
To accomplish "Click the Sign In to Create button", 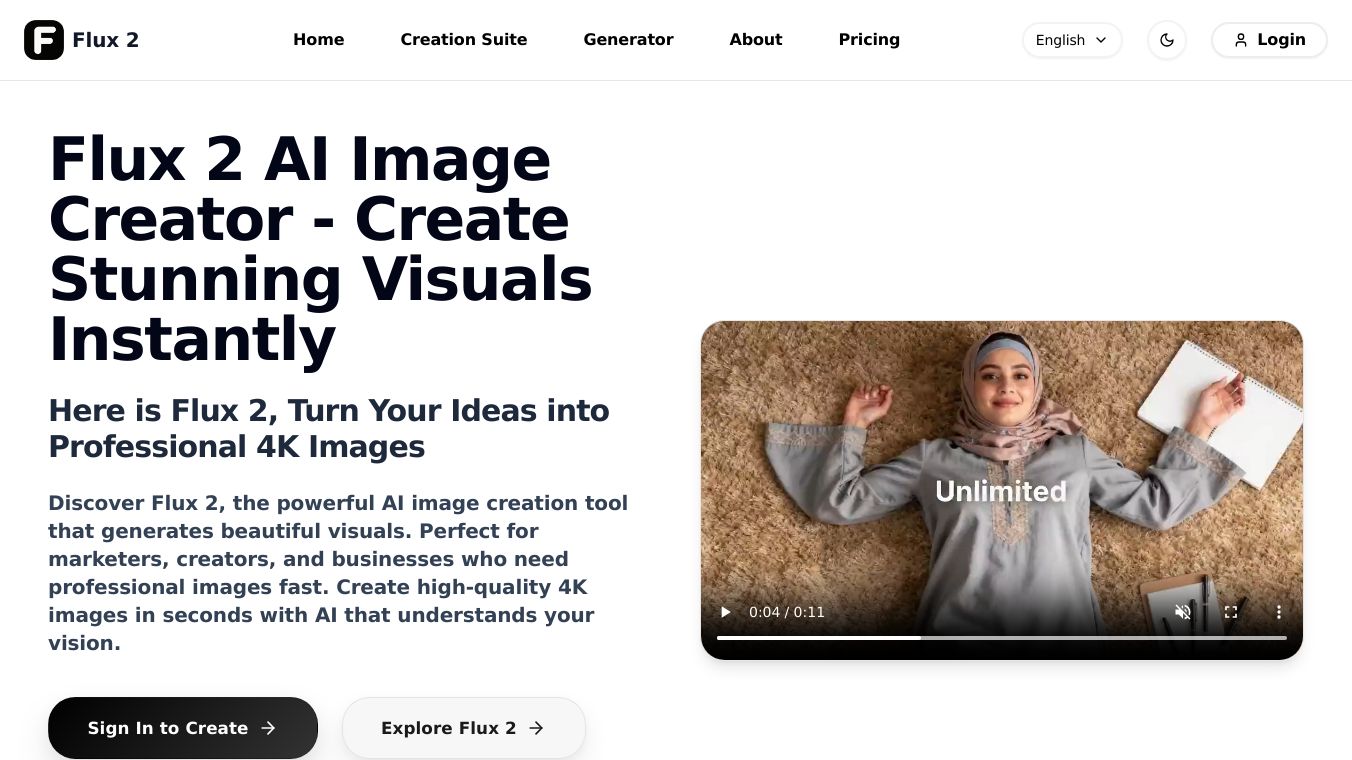I will click(x=183, y=728).
